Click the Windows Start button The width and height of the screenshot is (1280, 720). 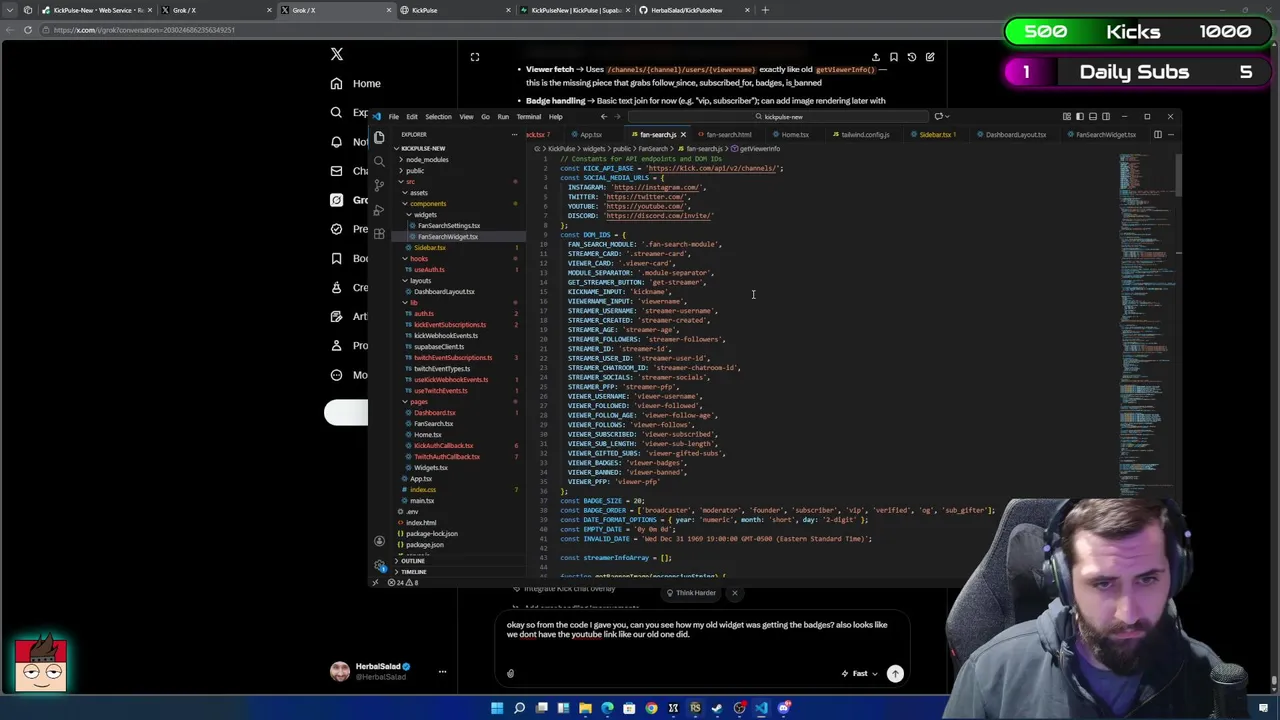pyautogui.click(x=497, y=708)
